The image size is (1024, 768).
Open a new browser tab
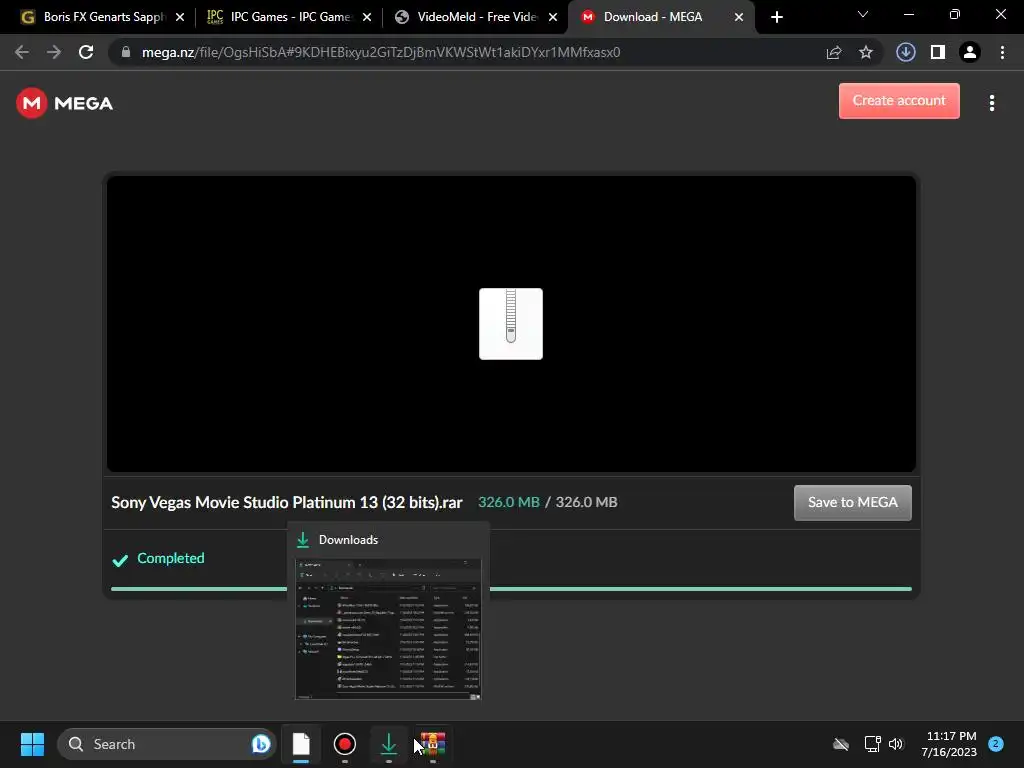coord(776,17)
